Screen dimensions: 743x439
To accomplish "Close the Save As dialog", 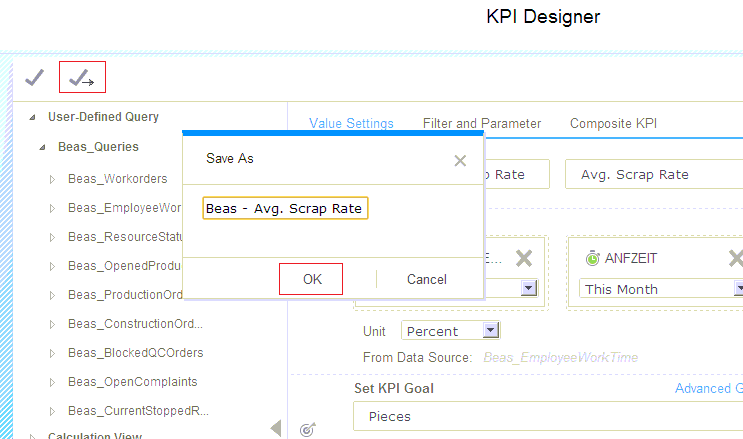I will tap(460, 160).
